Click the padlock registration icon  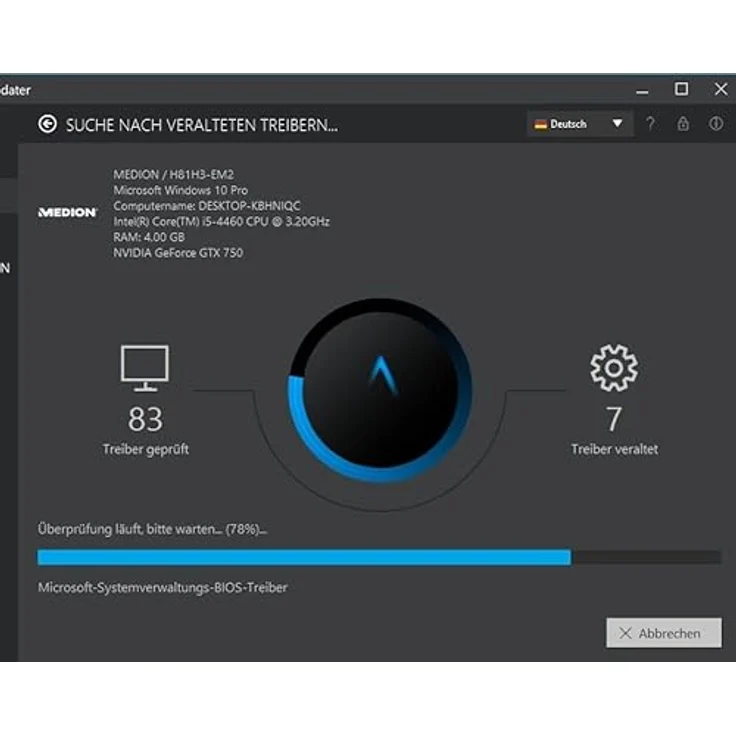(x=683, y=124)
